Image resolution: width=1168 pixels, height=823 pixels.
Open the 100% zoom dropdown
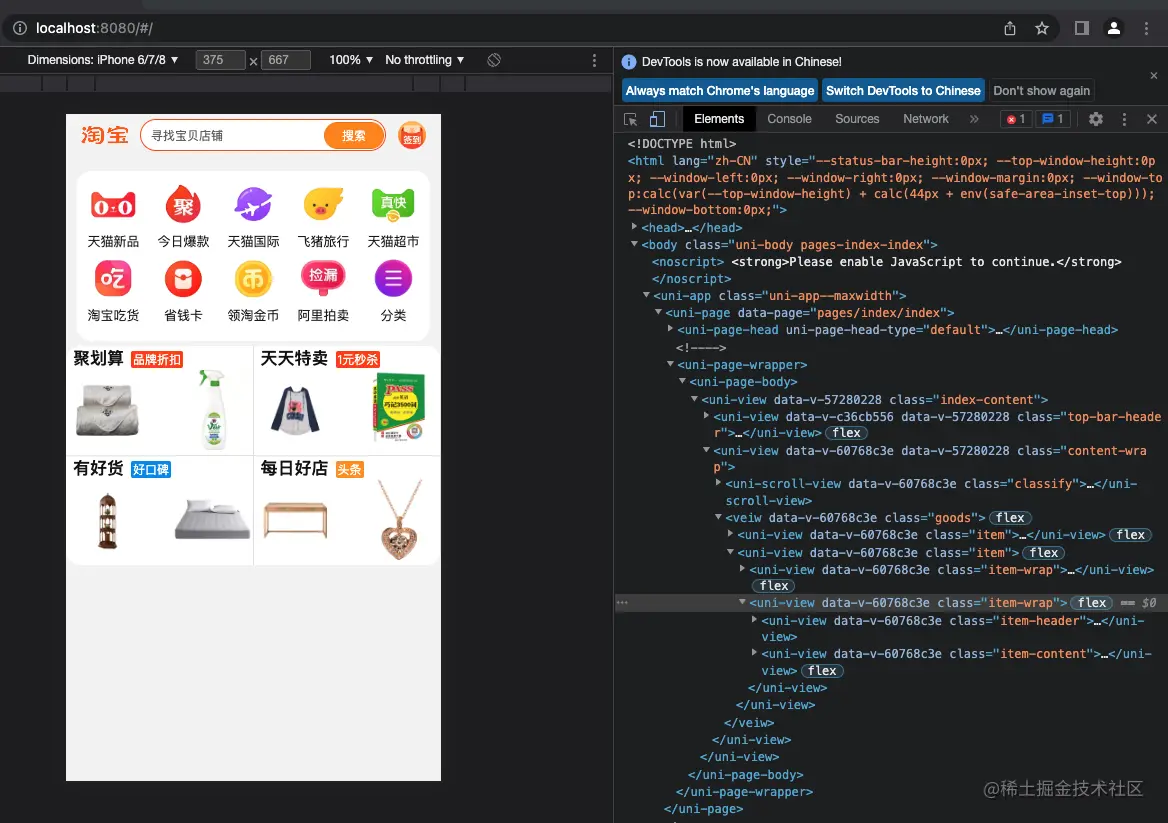coord(351,60)
